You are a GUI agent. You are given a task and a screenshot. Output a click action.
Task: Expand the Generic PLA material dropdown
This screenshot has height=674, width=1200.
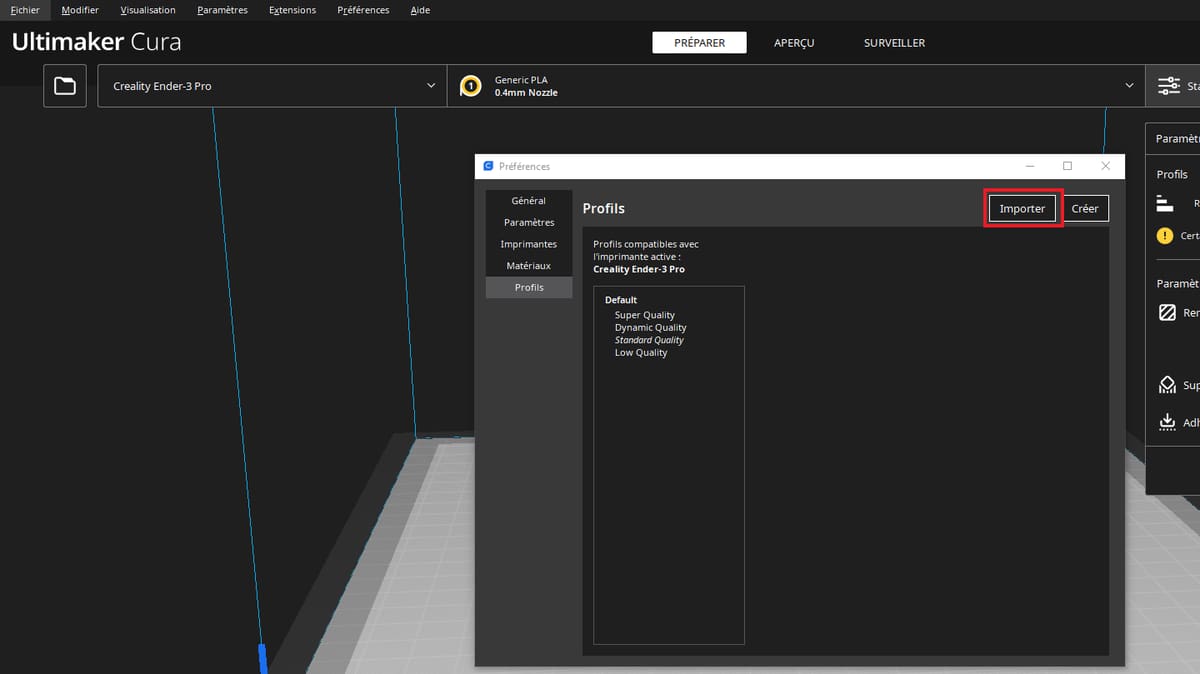796,86
